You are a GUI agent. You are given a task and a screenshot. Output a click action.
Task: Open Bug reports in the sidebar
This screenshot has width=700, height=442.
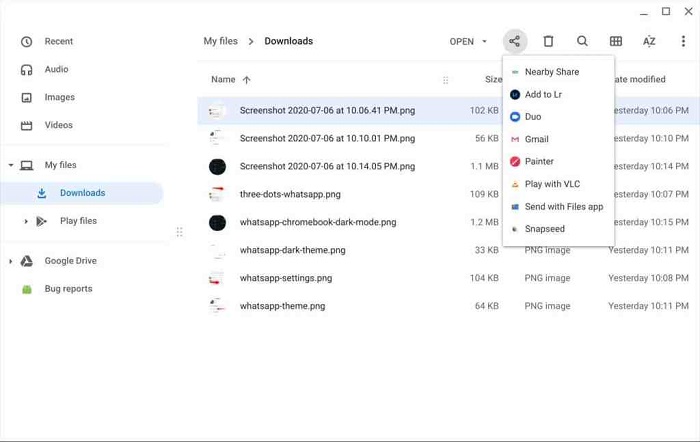pyautogui.click(x=68, y=289)
